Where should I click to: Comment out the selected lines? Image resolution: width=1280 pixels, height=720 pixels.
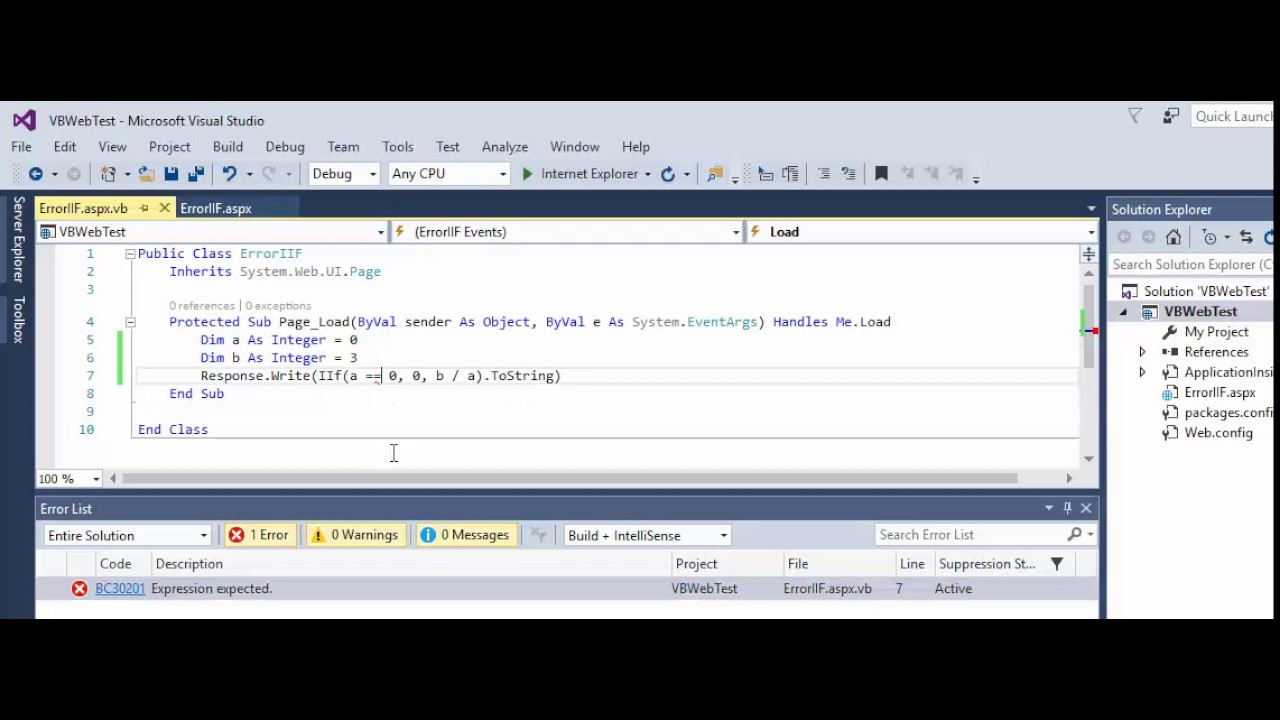pyautogui.click(x=824, y=174)
